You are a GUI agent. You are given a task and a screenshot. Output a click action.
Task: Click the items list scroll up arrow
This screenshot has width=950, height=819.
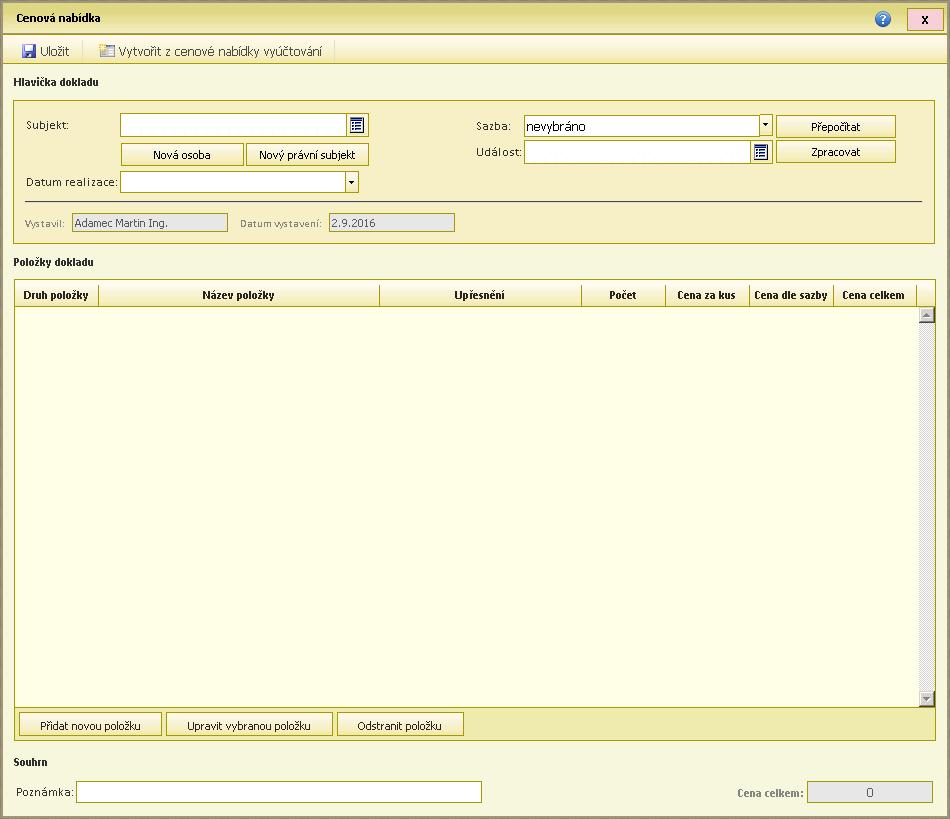click(926, 315)
